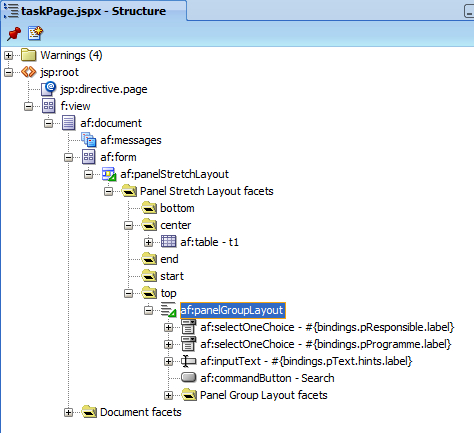Click the red pushpin freeze icon

[14, 34]
